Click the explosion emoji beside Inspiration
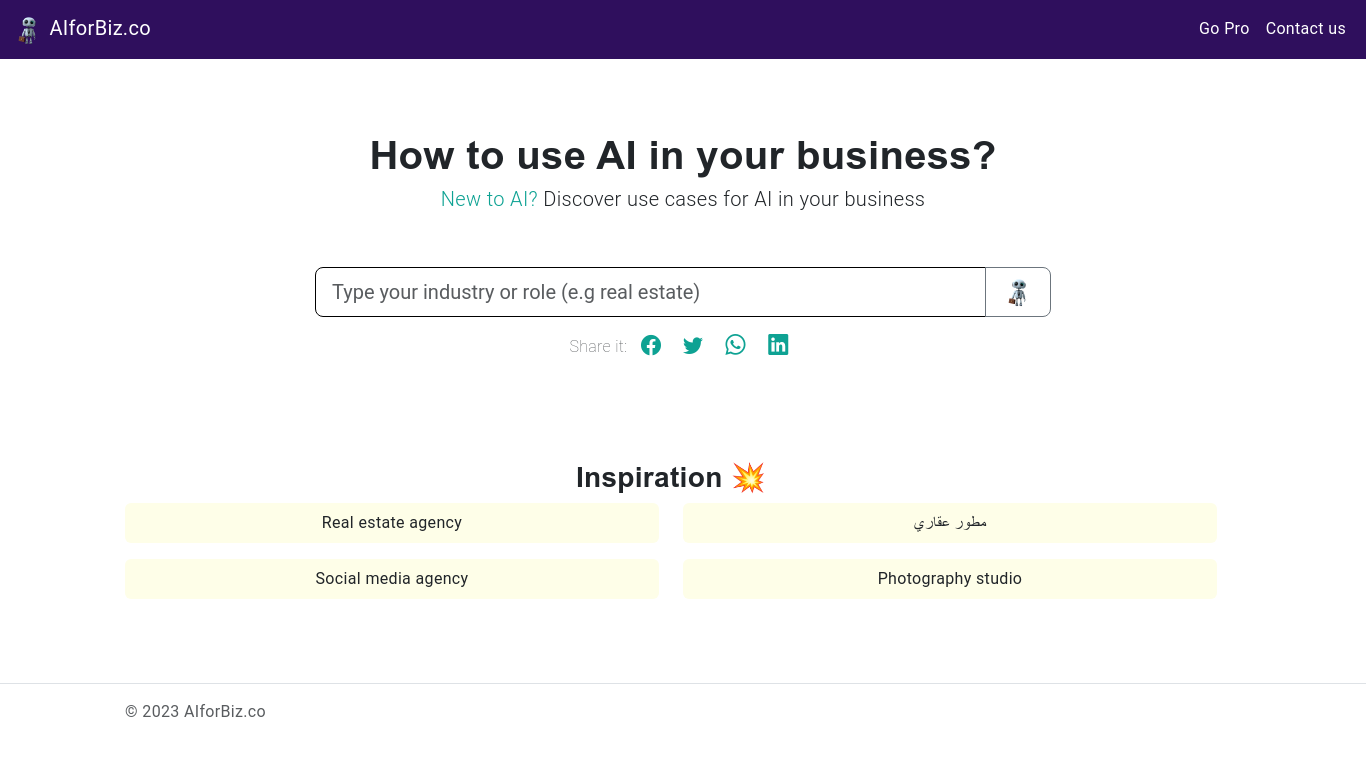 point(748,477)
